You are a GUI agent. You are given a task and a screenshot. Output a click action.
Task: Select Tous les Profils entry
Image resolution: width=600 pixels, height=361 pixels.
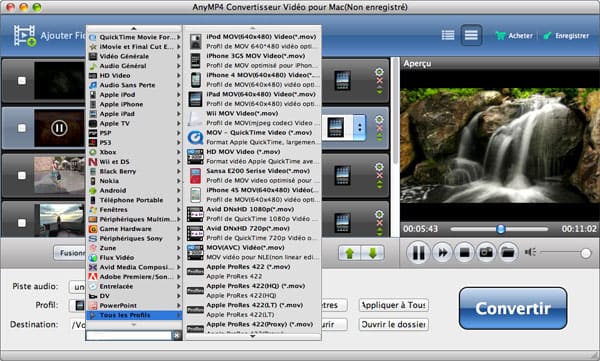point(135,315)
